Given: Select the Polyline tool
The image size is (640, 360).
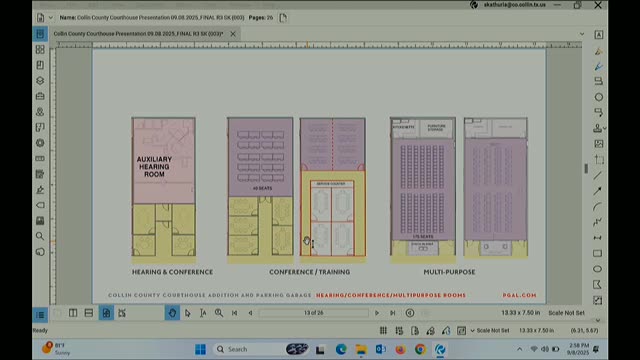Looking at the screenshot, I should pos(598,222).
